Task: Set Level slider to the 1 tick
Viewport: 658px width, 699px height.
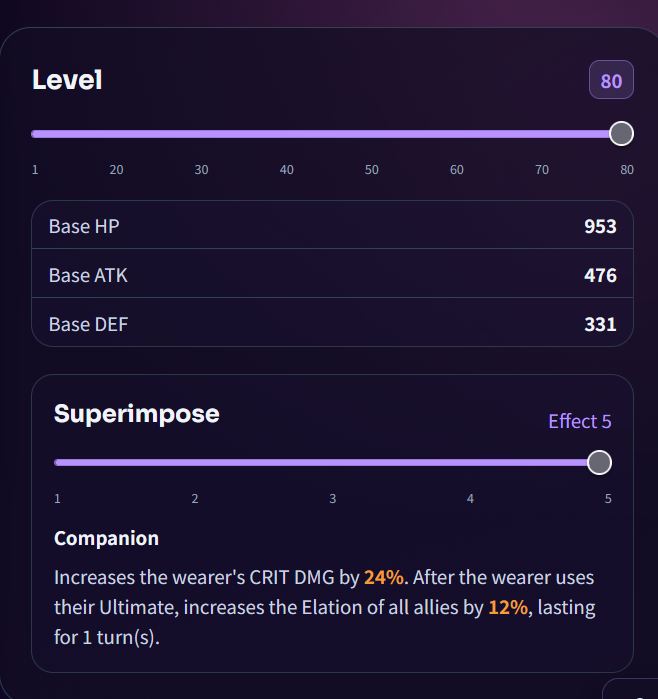Action: 35,134
